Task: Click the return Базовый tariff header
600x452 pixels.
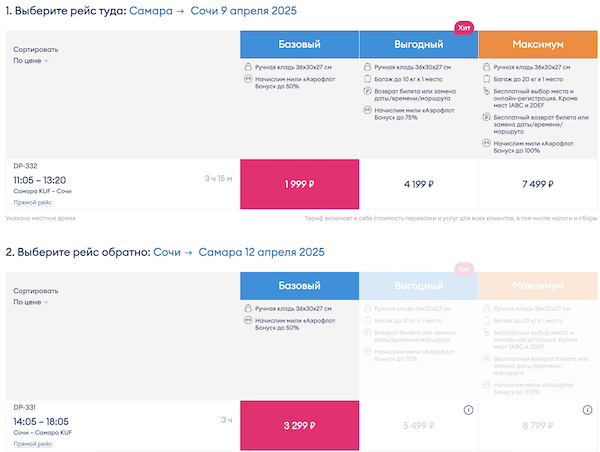Action: tap(299, 285)
